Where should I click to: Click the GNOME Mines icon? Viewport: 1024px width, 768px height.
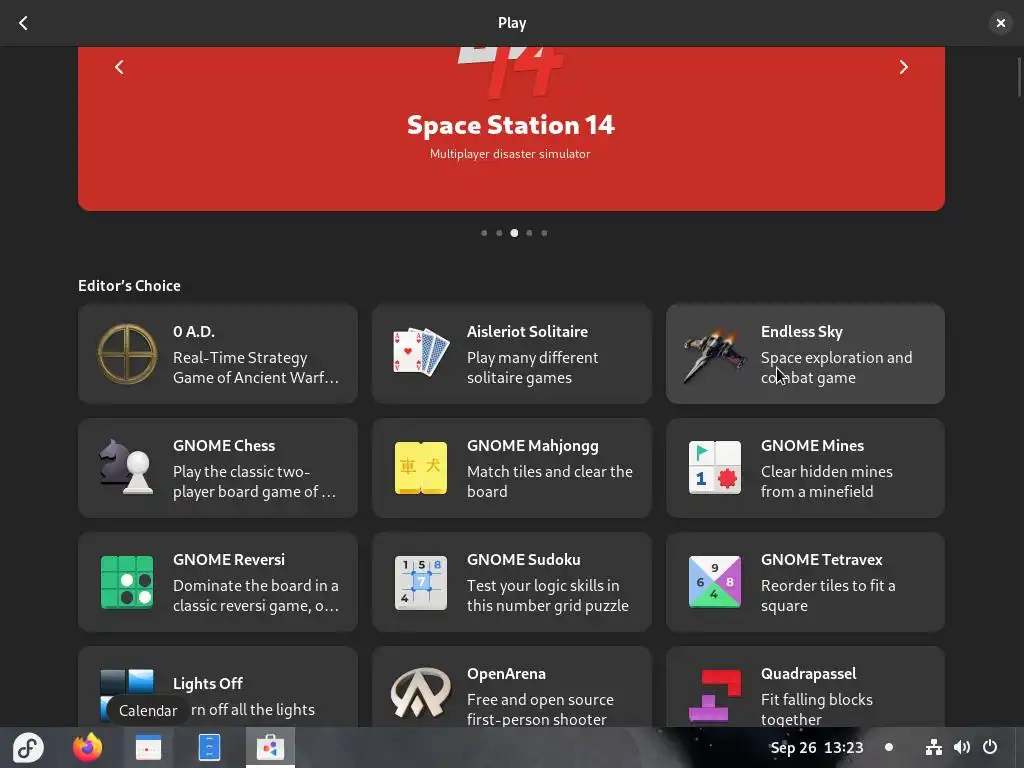(x=714, y=468)
